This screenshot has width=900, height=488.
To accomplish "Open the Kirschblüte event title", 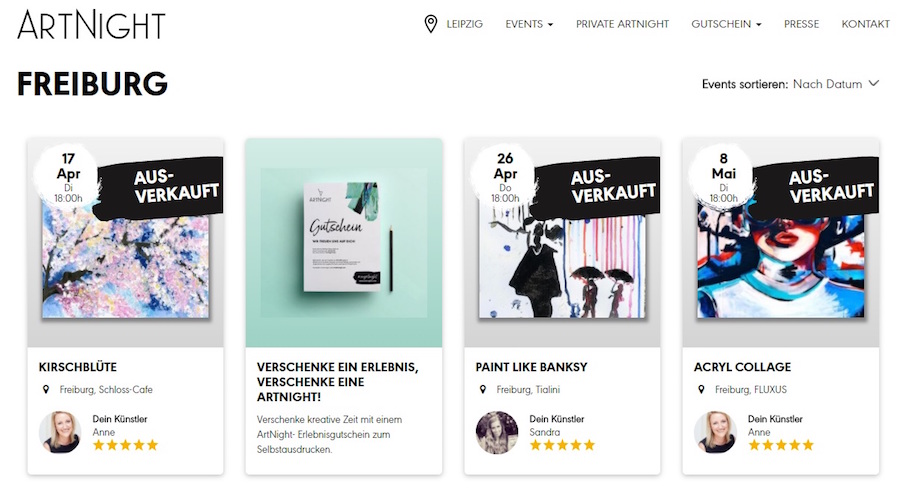I will [x=77, y=367].
